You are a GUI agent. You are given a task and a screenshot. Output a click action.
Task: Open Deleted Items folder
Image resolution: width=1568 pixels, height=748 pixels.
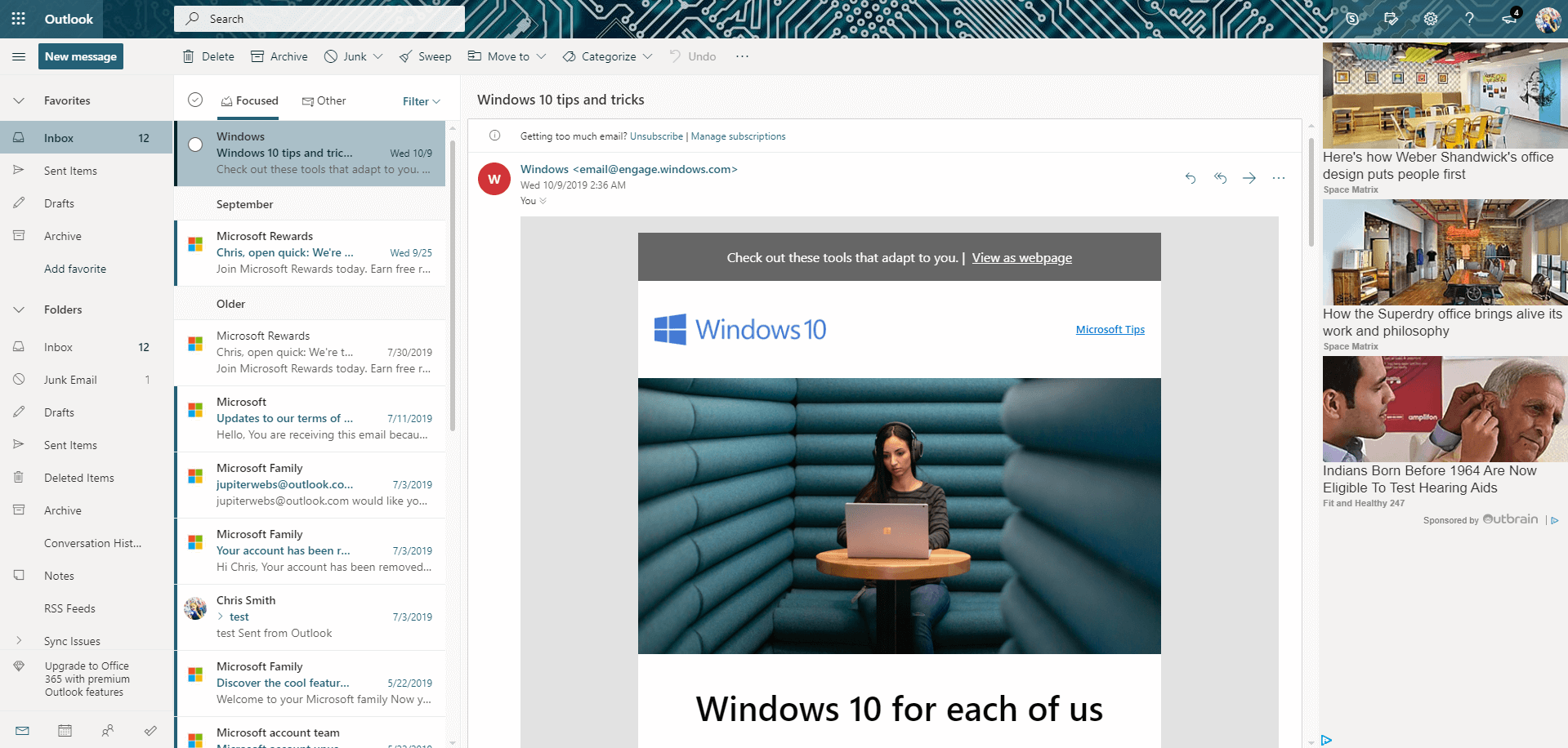pos(87,478)
